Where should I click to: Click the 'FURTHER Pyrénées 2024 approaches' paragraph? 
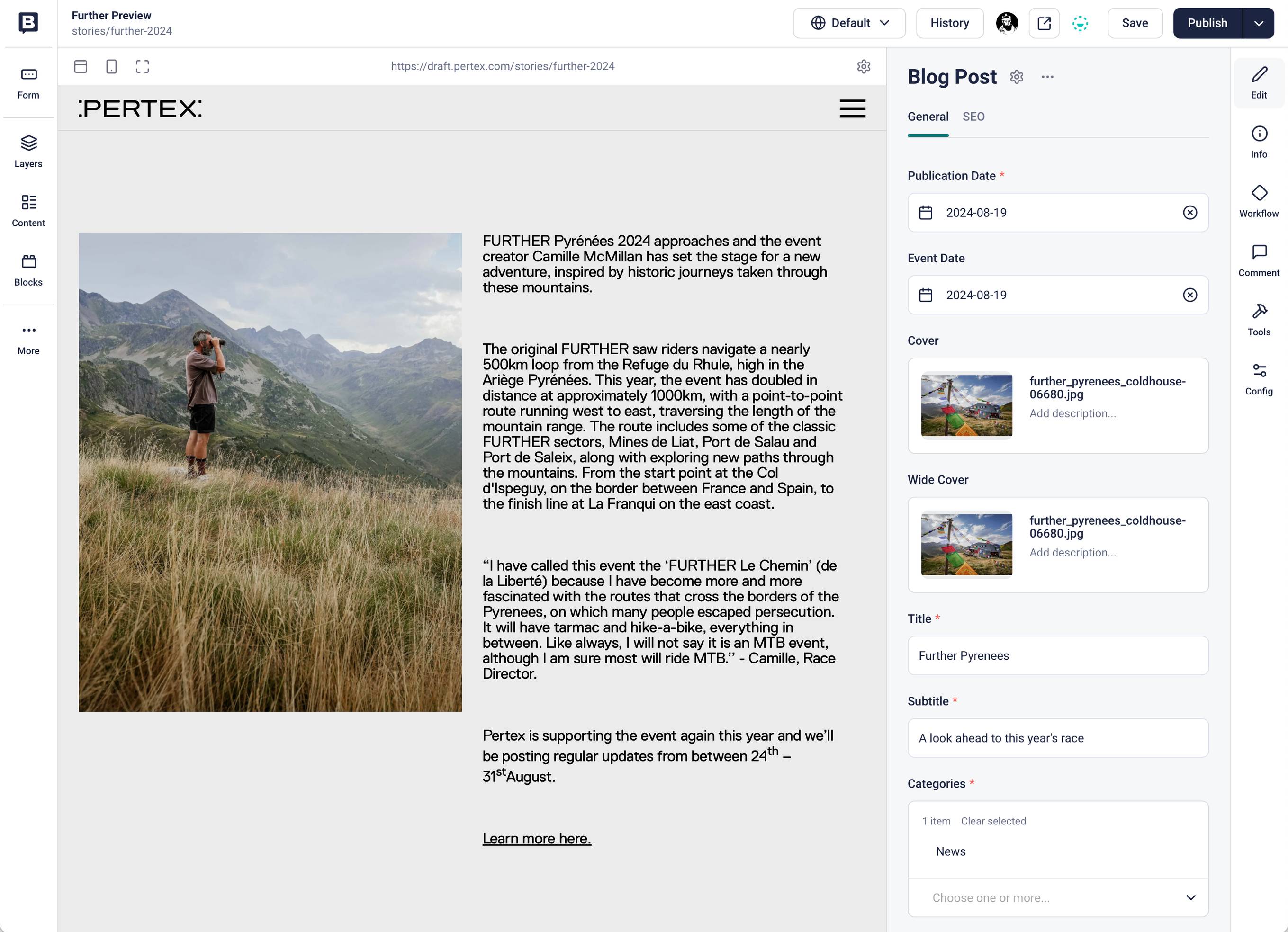coord(654,264)
